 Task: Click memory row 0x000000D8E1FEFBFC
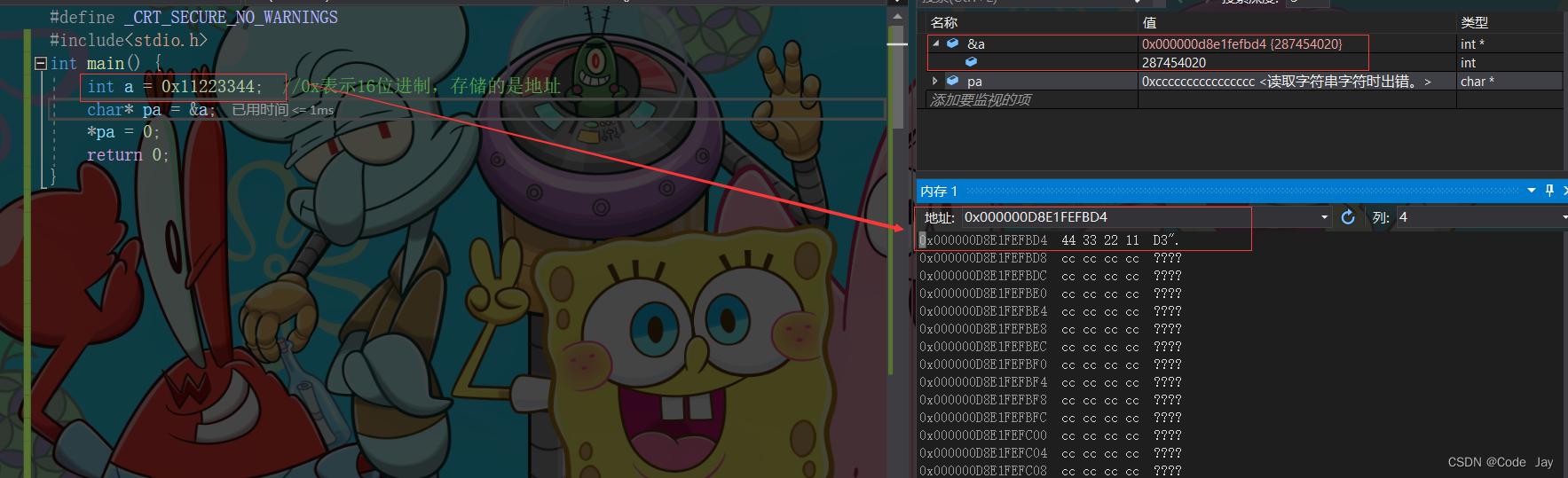click(x=1050, y=418)
